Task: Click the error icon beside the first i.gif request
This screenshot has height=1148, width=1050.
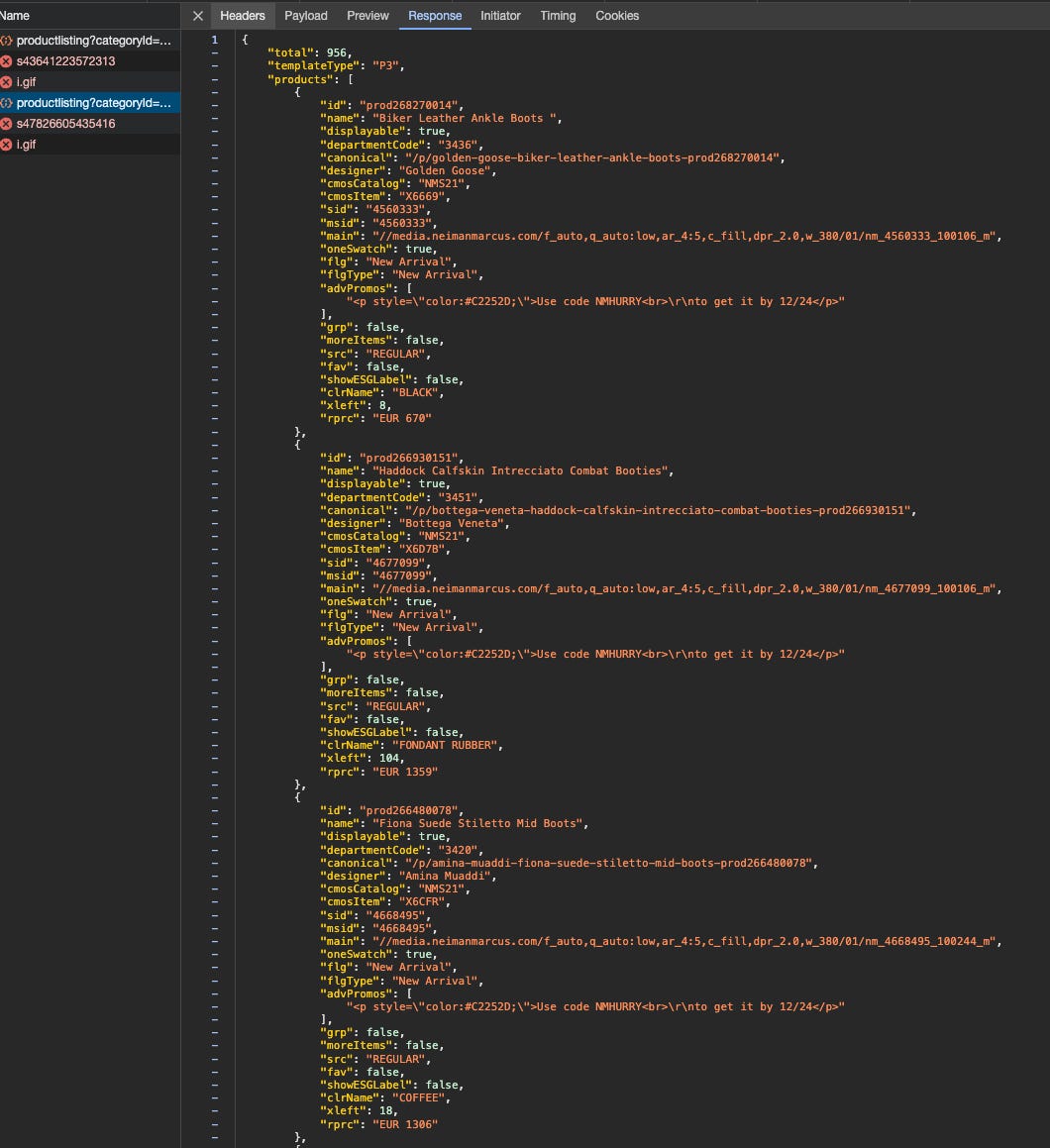Action: tap(9, 82)
